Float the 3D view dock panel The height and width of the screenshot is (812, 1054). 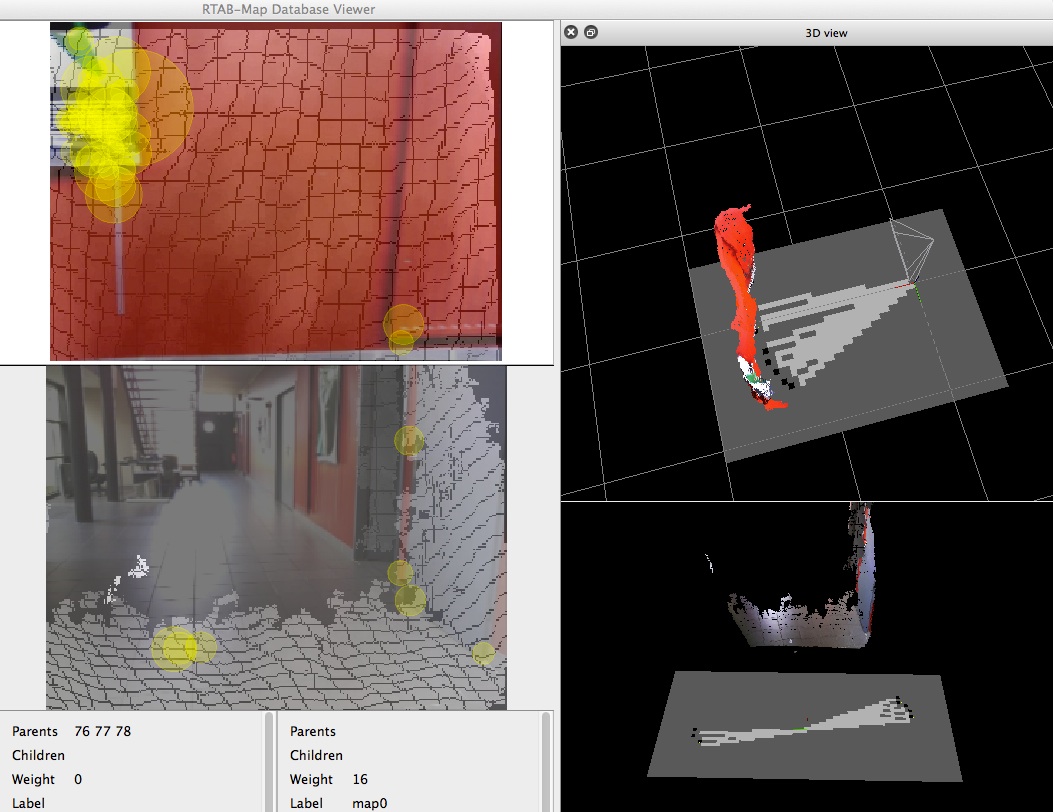click(x=591, y=32)
